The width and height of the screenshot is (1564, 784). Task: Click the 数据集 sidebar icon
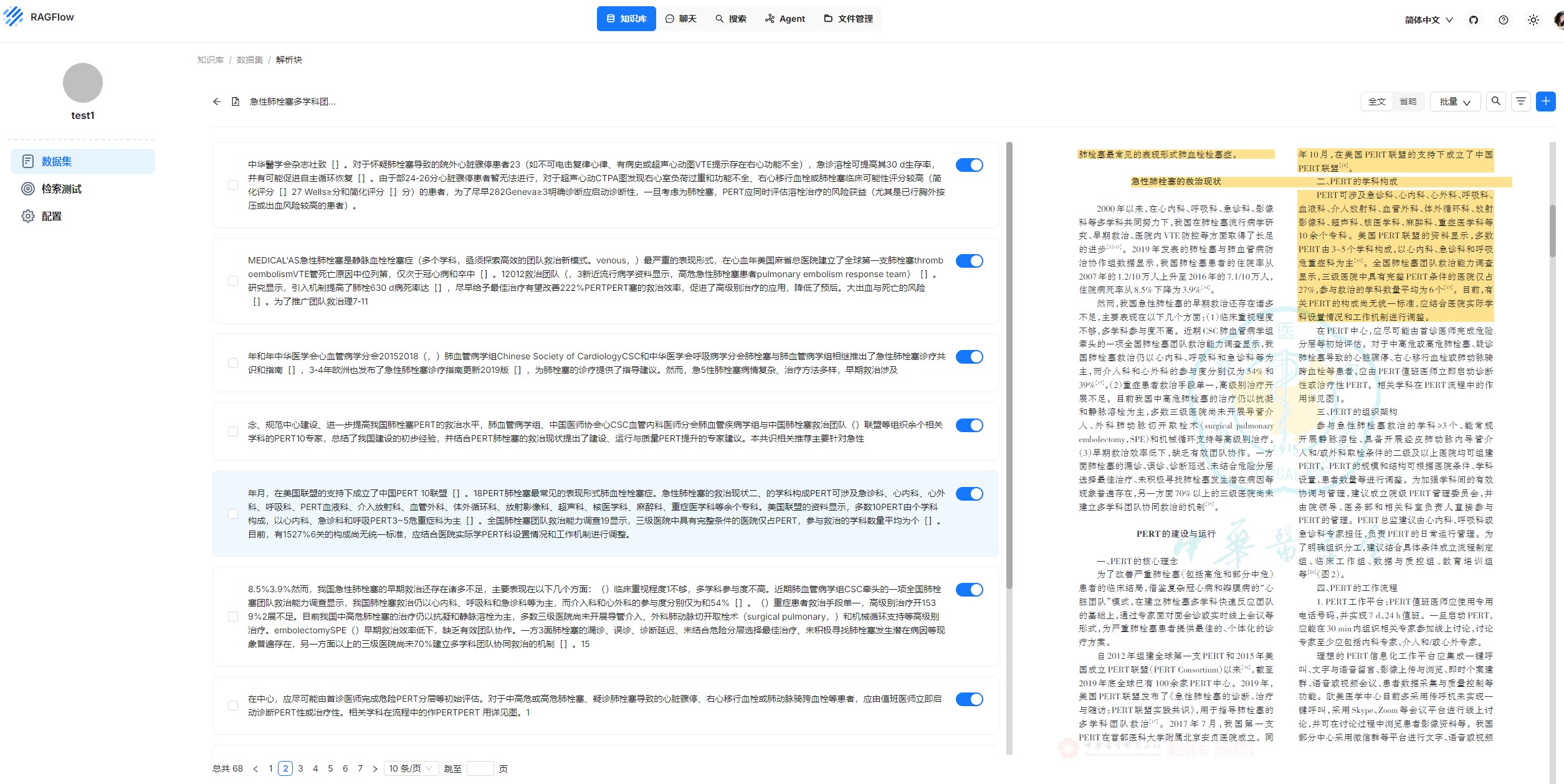click(28, 161)
